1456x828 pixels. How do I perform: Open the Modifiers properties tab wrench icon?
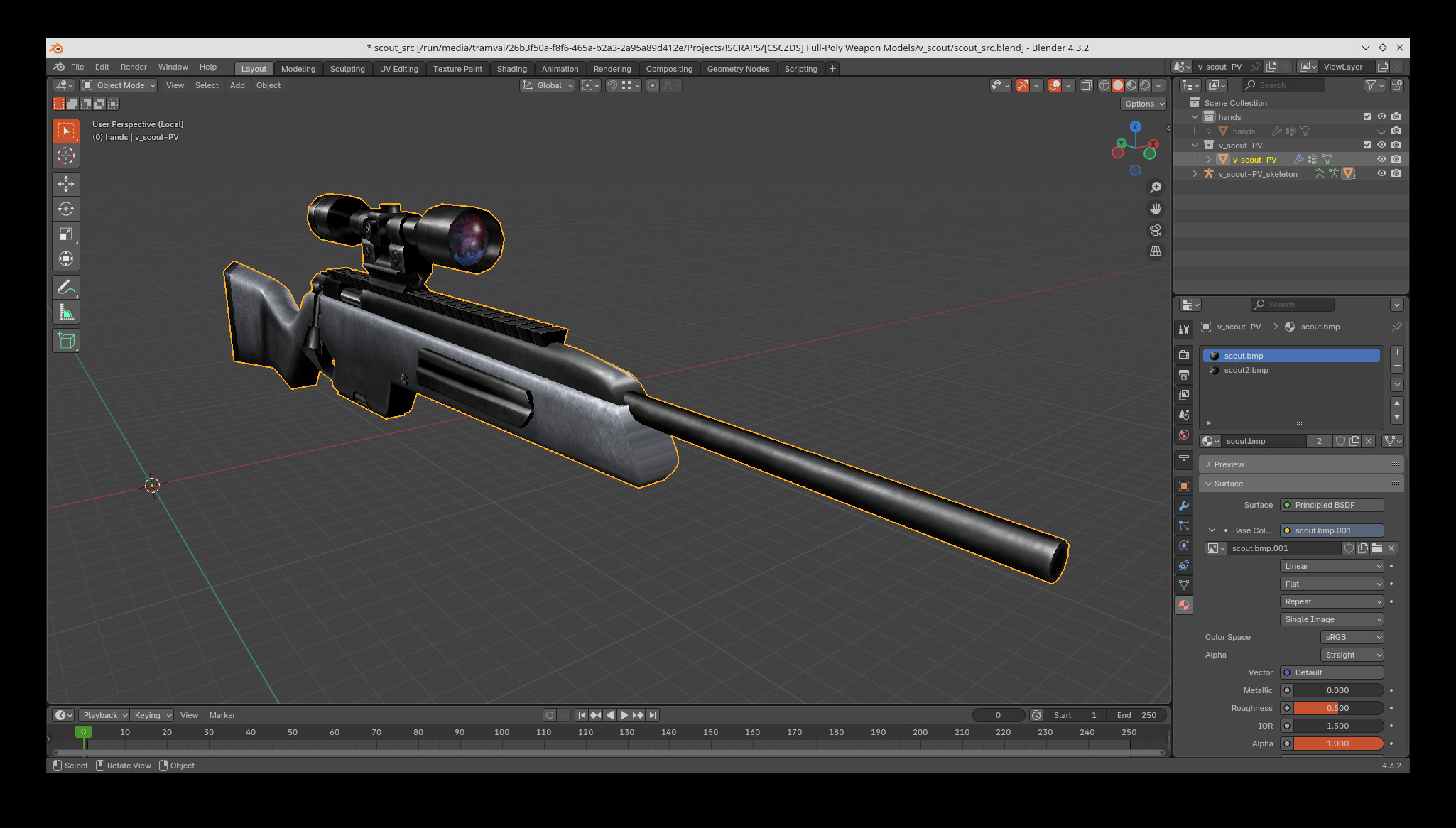click(1184, 506)
